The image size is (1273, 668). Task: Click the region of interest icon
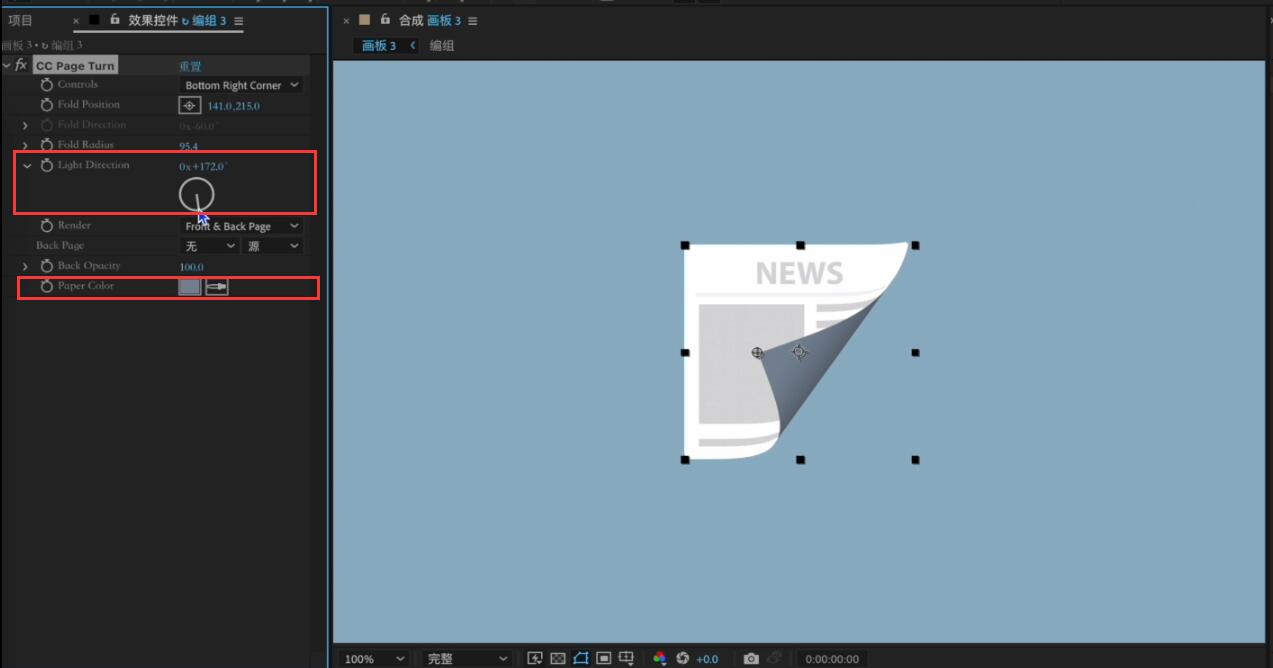[x=604, y=658]
